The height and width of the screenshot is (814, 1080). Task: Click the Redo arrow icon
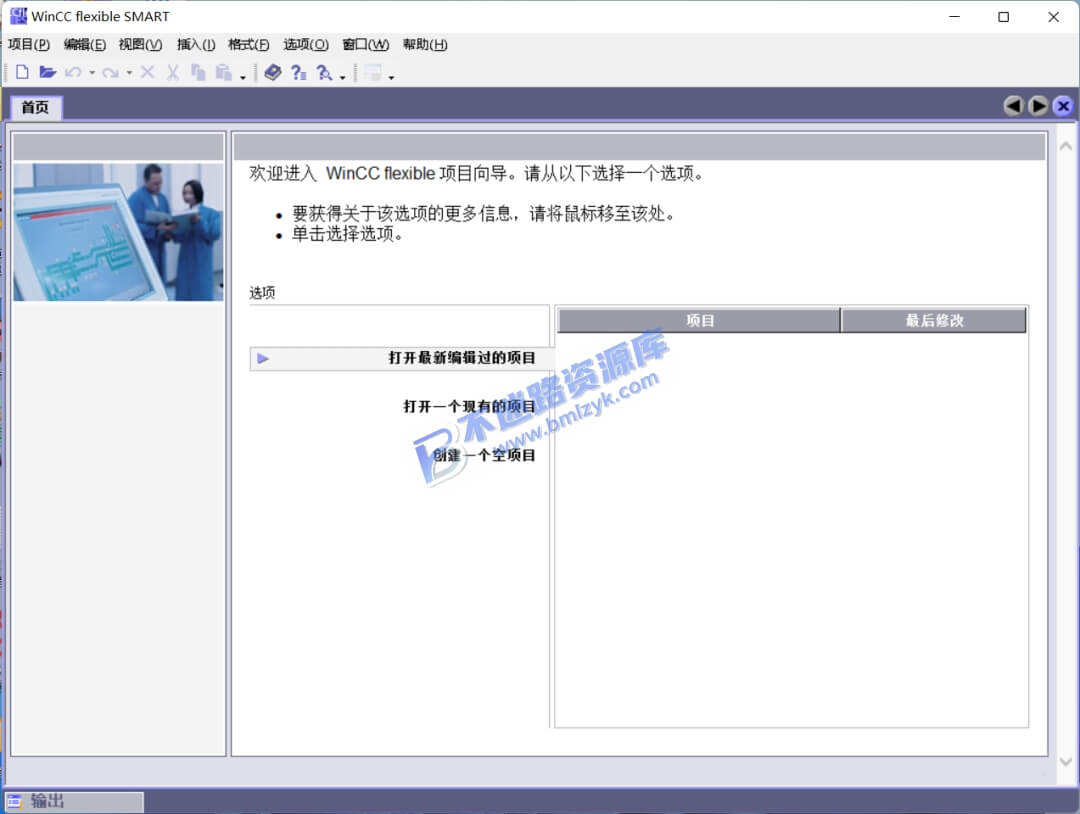coord(110,72)
